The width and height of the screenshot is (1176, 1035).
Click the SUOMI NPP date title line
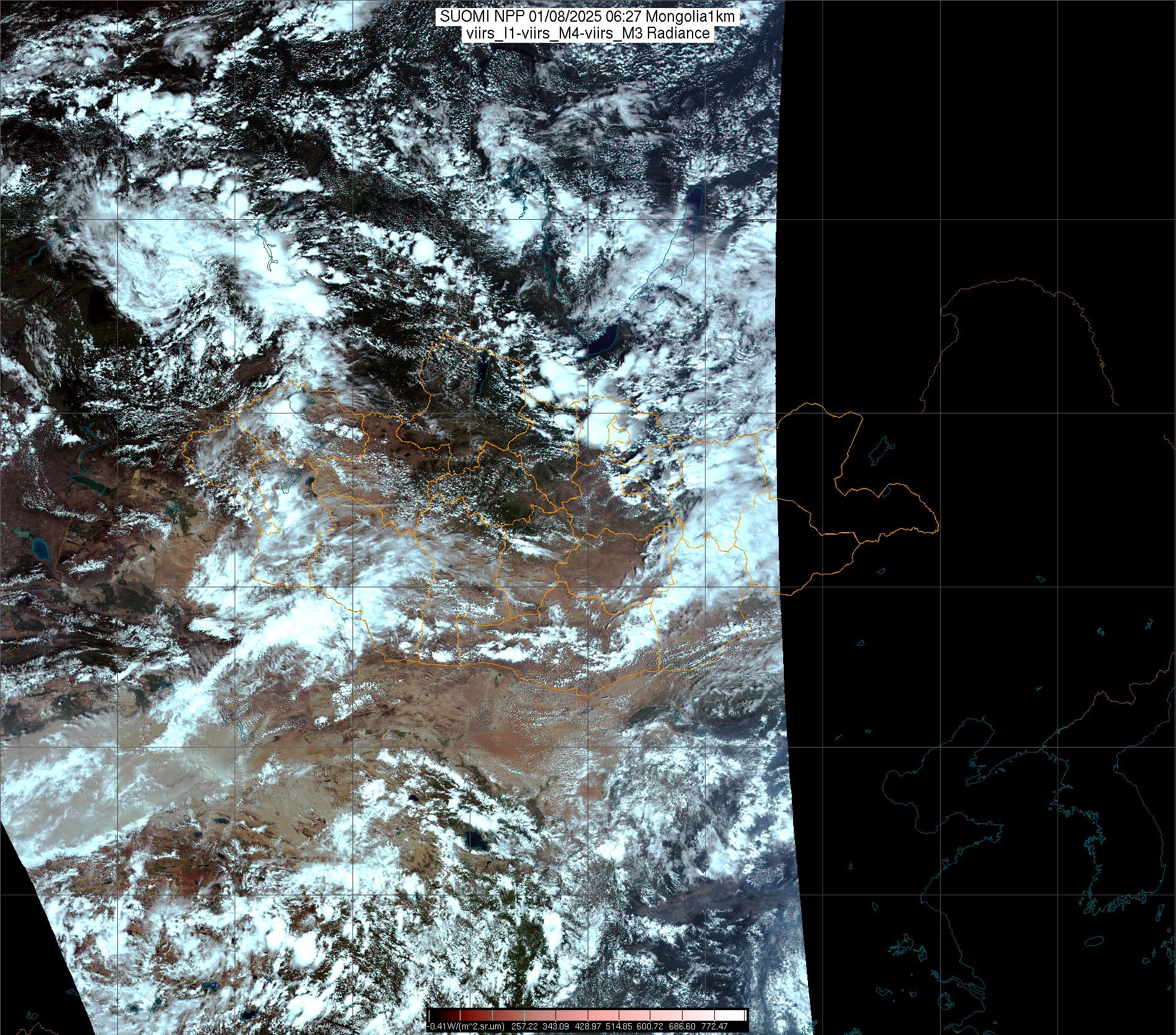(x=587, y=17)
